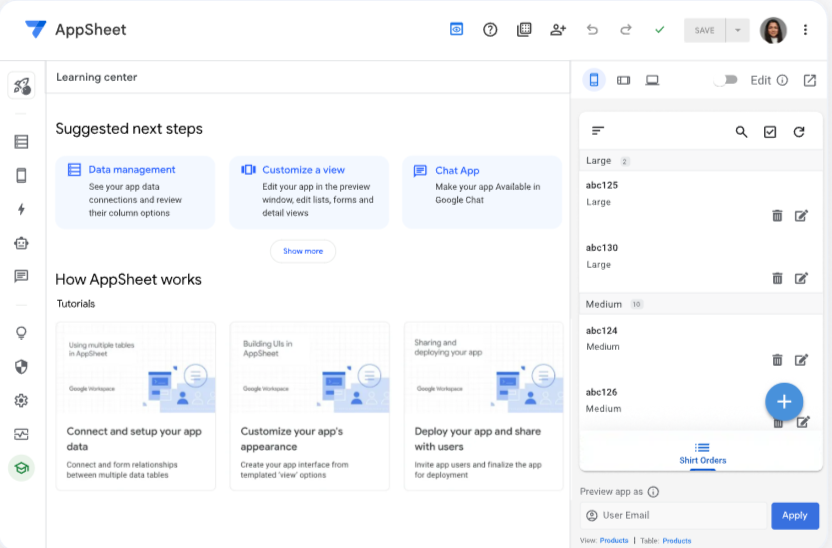Click the User Email input field
832x548 pixels.
674,515
